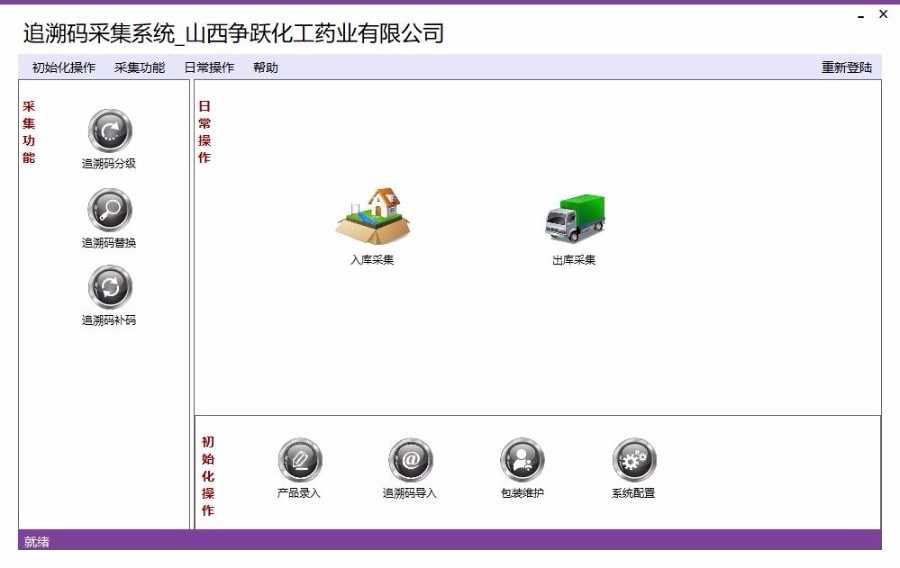Open the 采集功能 menu

[x=139, y=68]
